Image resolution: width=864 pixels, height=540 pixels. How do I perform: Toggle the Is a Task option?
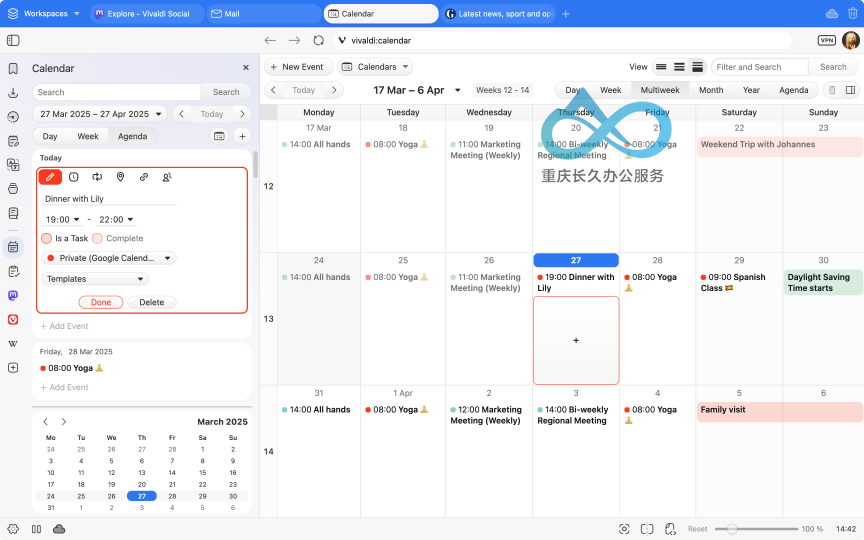click(x=47, y=238)
